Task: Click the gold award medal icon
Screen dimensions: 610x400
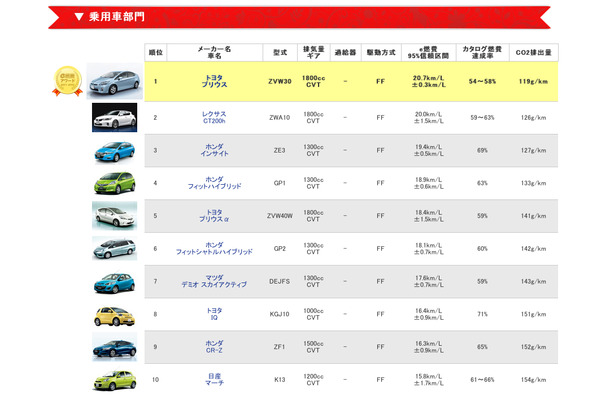Action: point(68,81)
